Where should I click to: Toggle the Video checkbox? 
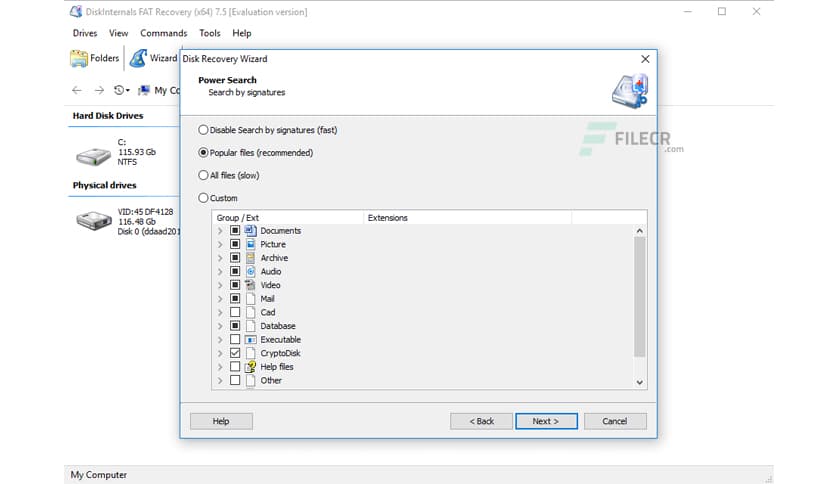(x=235, y=285)
